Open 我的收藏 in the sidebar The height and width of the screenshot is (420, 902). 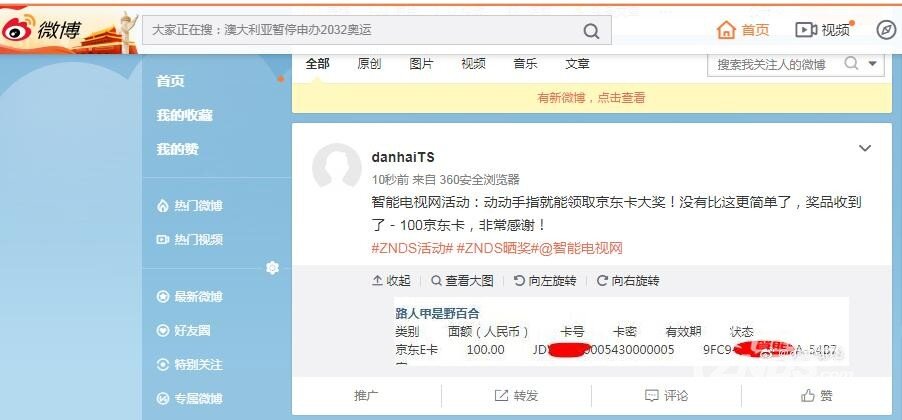click(185, 116)
